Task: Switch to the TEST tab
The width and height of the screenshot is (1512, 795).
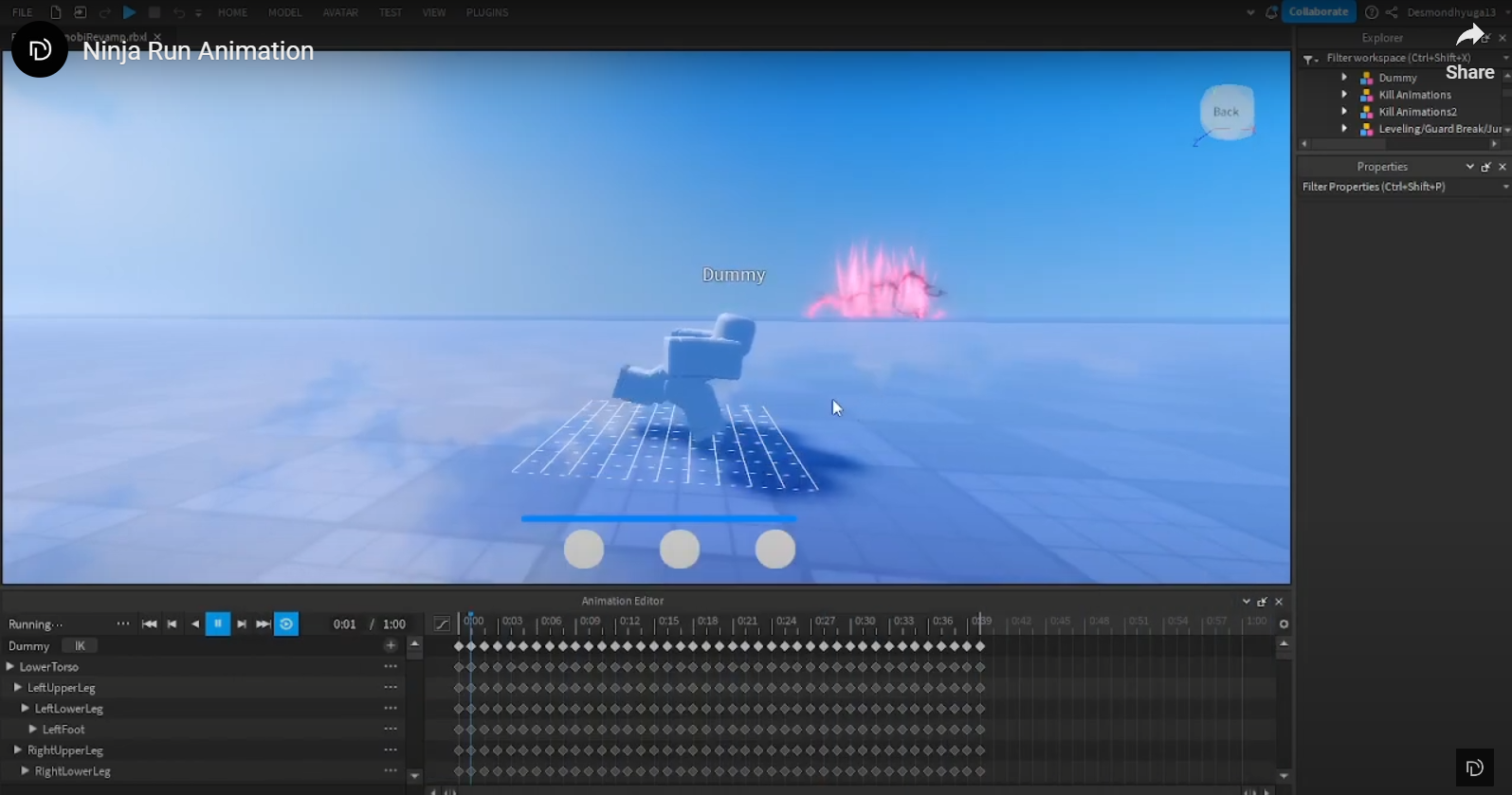Action: [x=391, y=12]
